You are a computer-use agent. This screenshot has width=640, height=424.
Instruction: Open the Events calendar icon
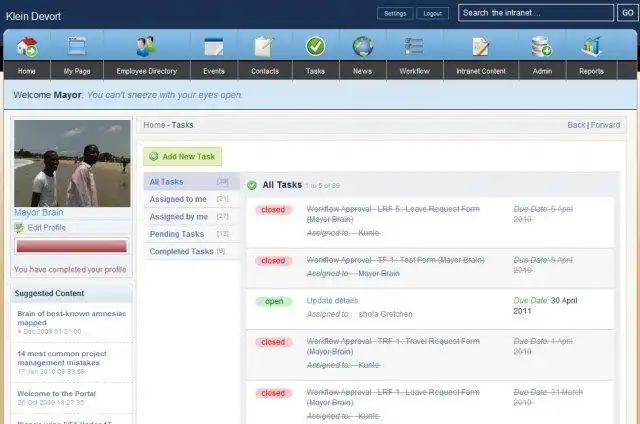point(214,46)
